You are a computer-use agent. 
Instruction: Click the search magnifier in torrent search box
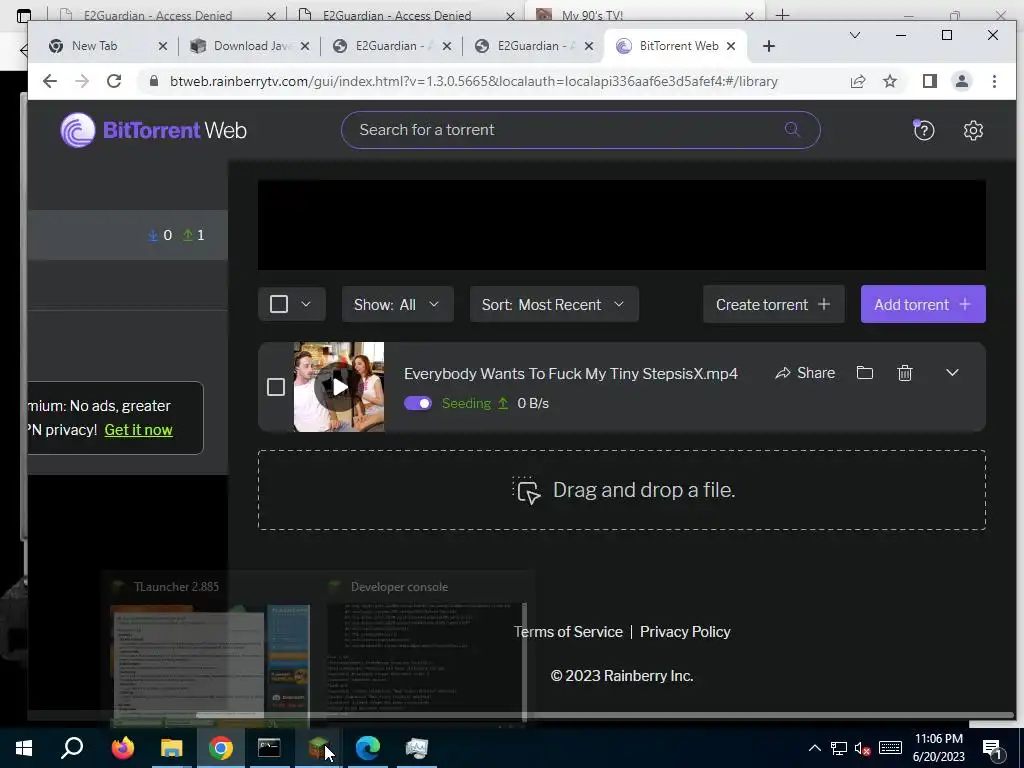click(x=792, y=129)
